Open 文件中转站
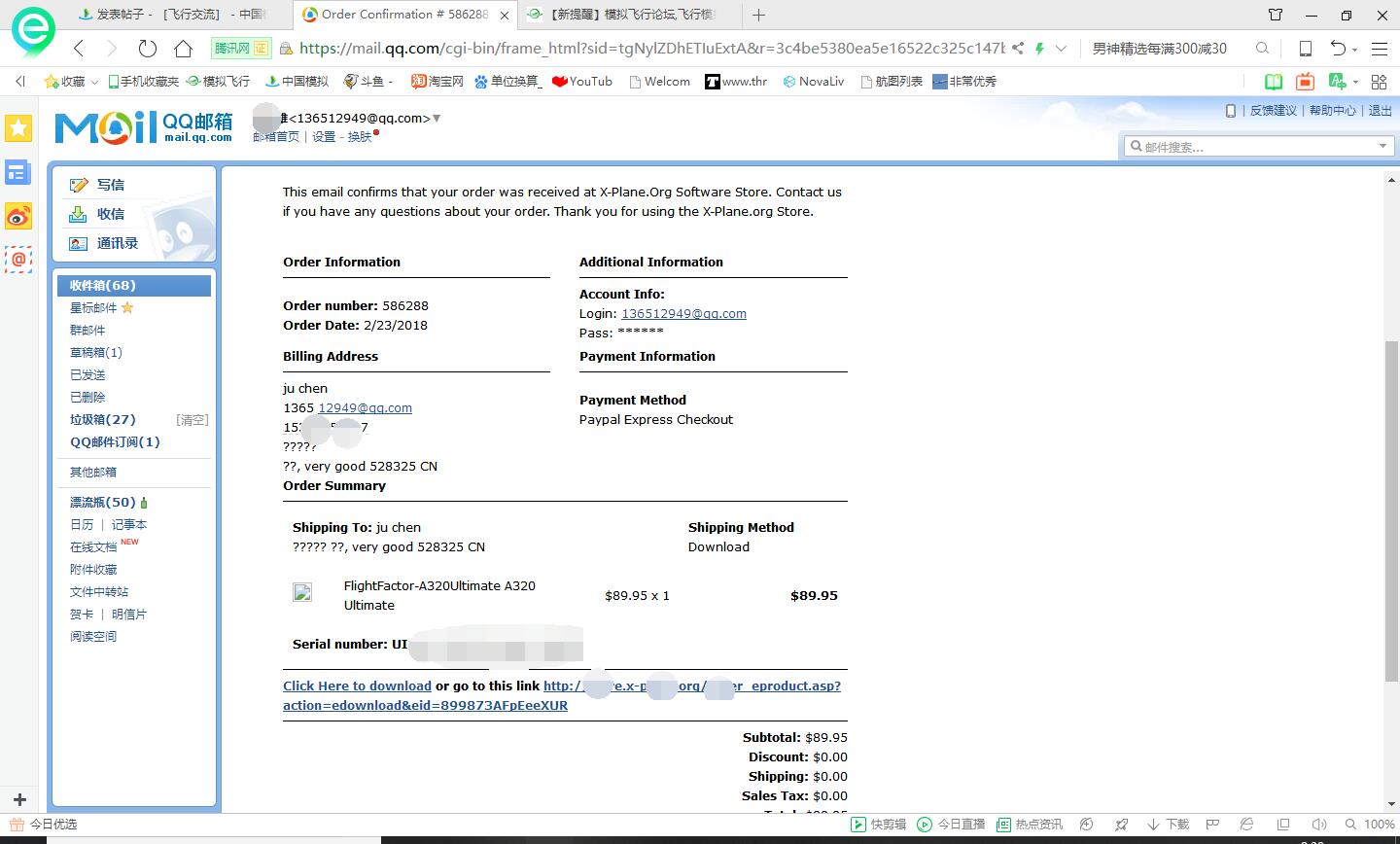1400x844 pixels. click(x=99, y=591)
